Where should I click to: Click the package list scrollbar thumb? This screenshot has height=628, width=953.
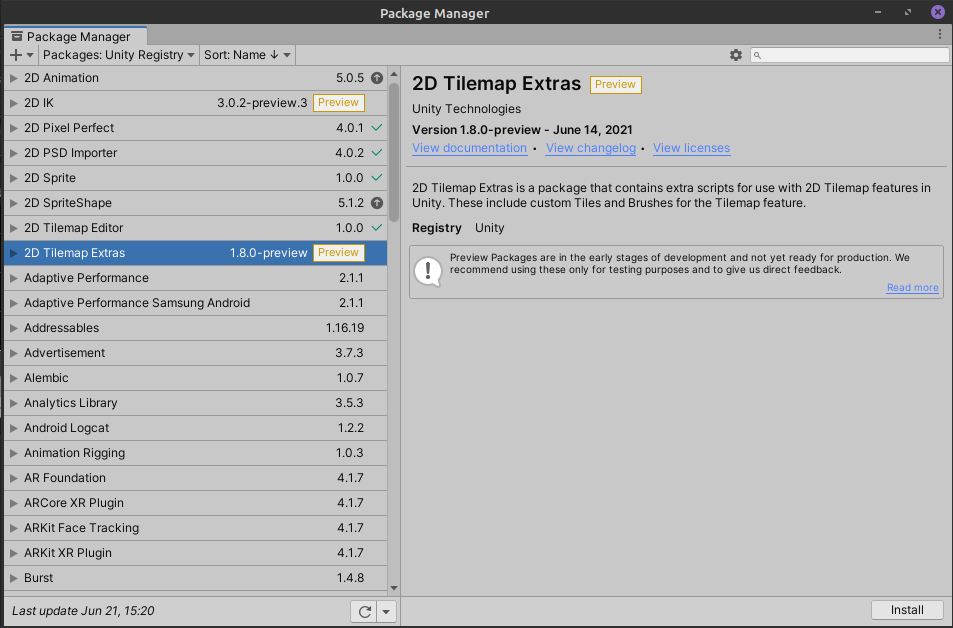click(x=394, y=152)
